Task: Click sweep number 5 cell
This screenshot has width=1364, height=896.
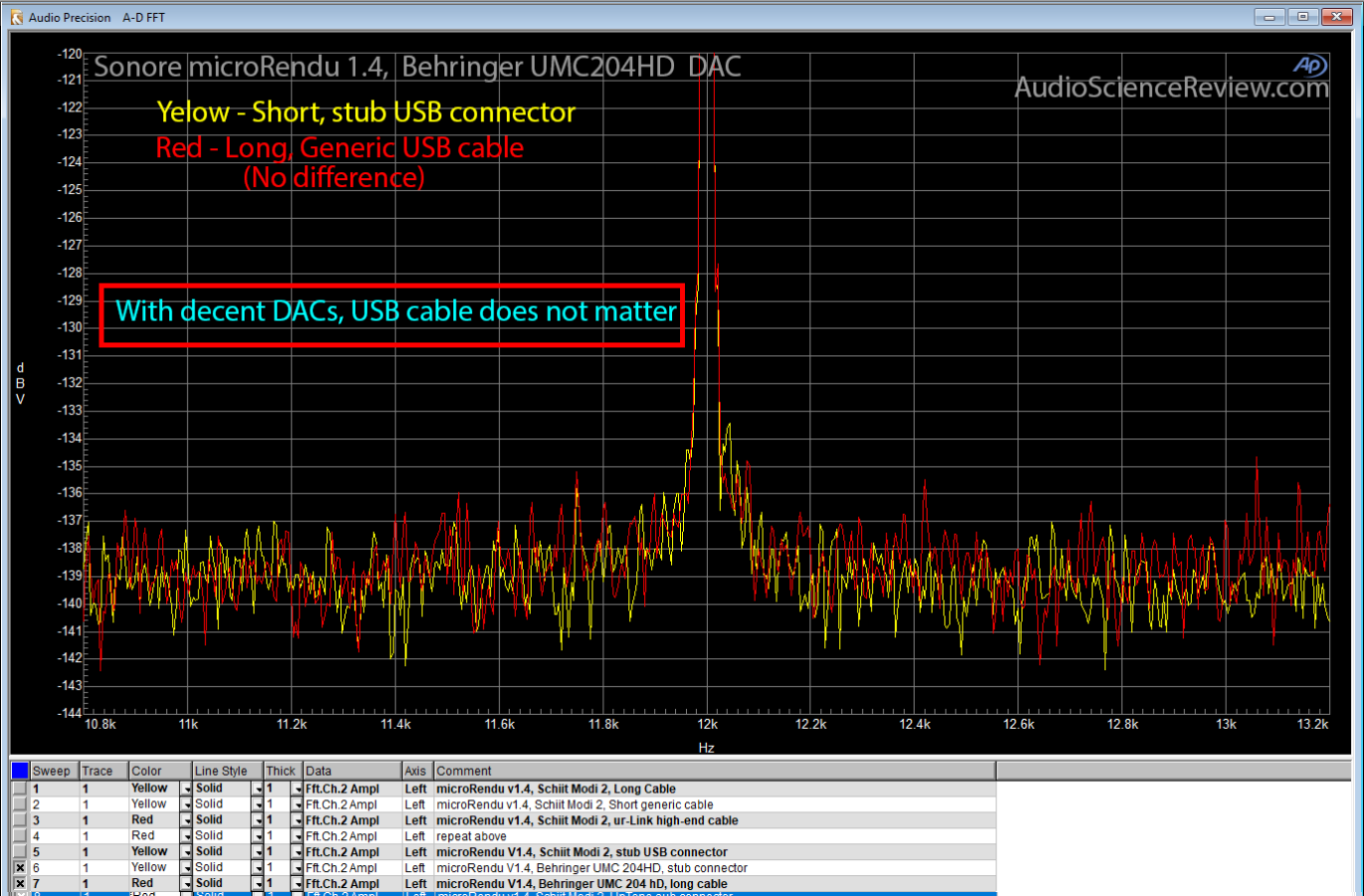Action: coord(54,852)
